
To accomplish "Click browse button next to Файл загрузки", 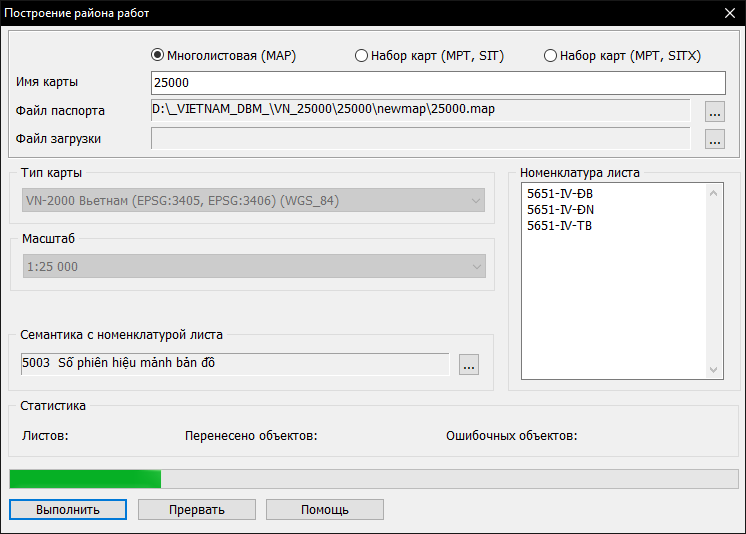I will pos(714,140).
